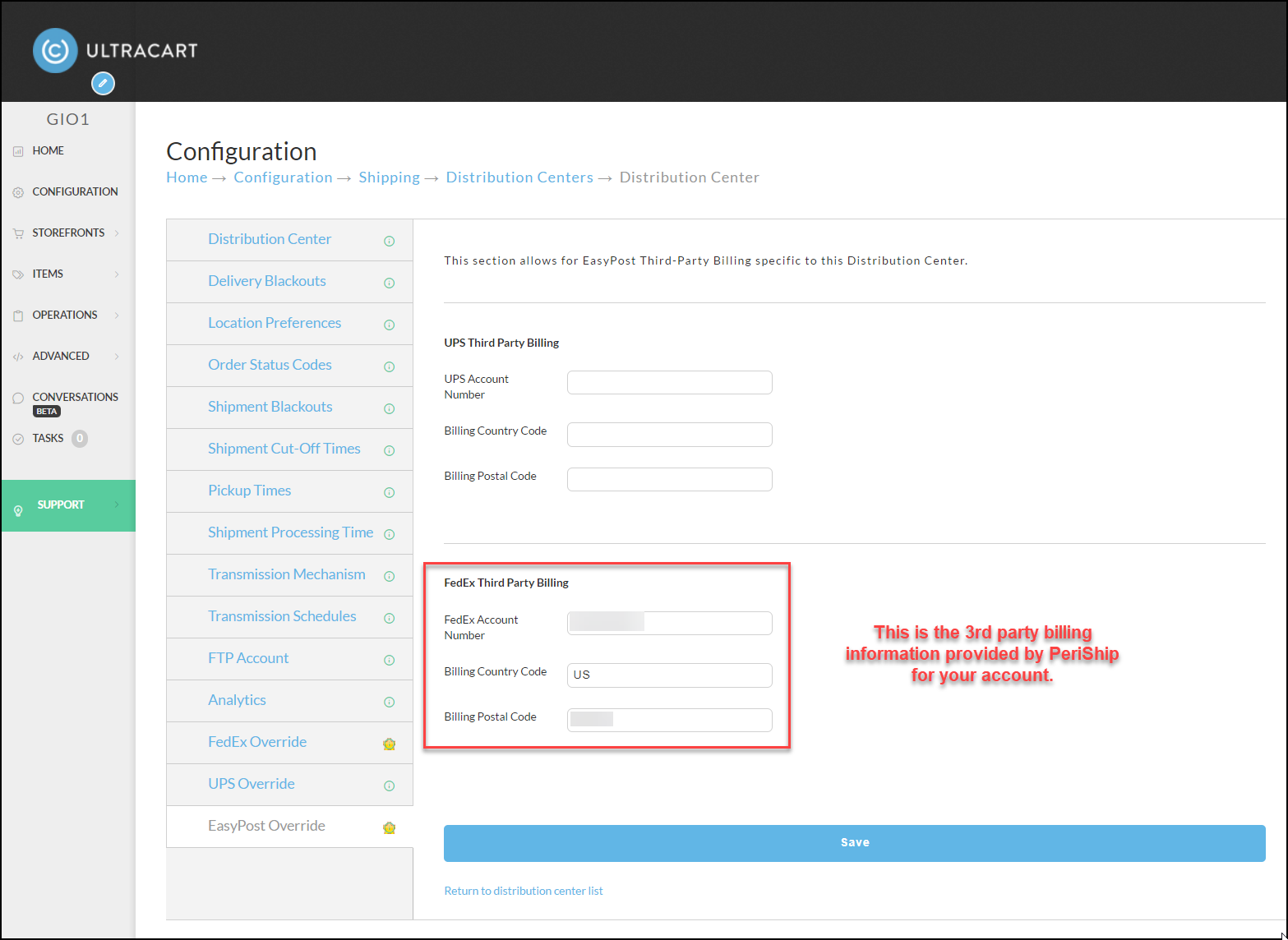Image resolution: width=1288 pixels, height=940 pixels.
Task: Click the UPS Account Number field
Action: [x=670, y=382]
